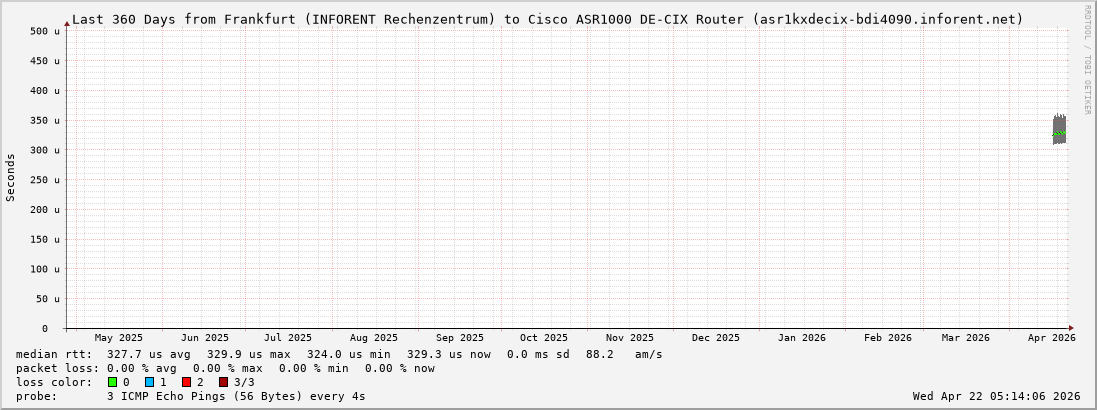Click the red loss color swatch for 2

click(x=187, y=382)
